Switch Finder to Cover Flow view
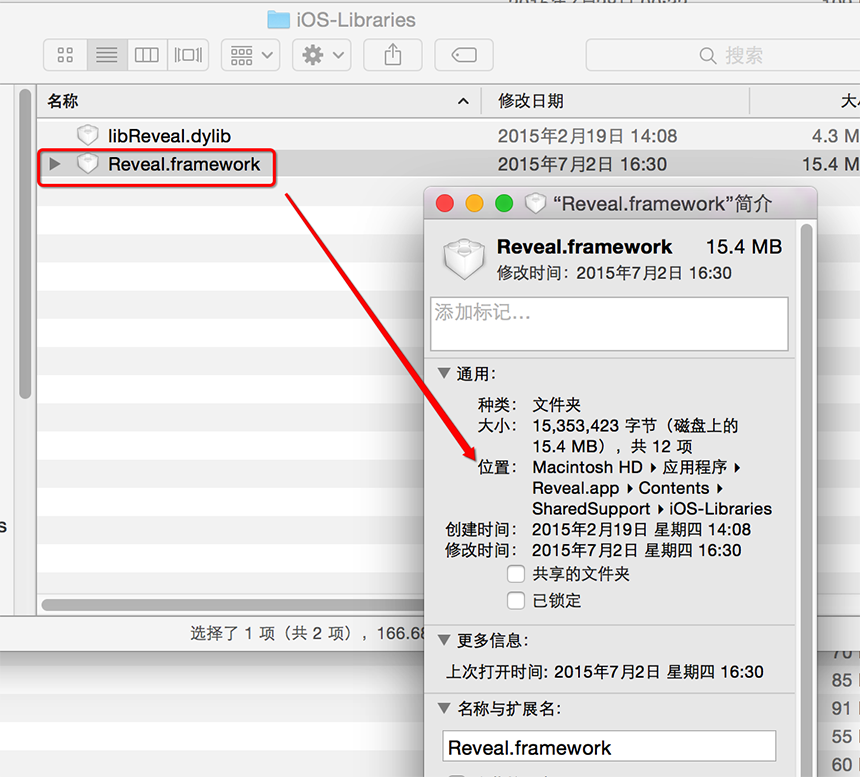 click(x=188, y=55)
